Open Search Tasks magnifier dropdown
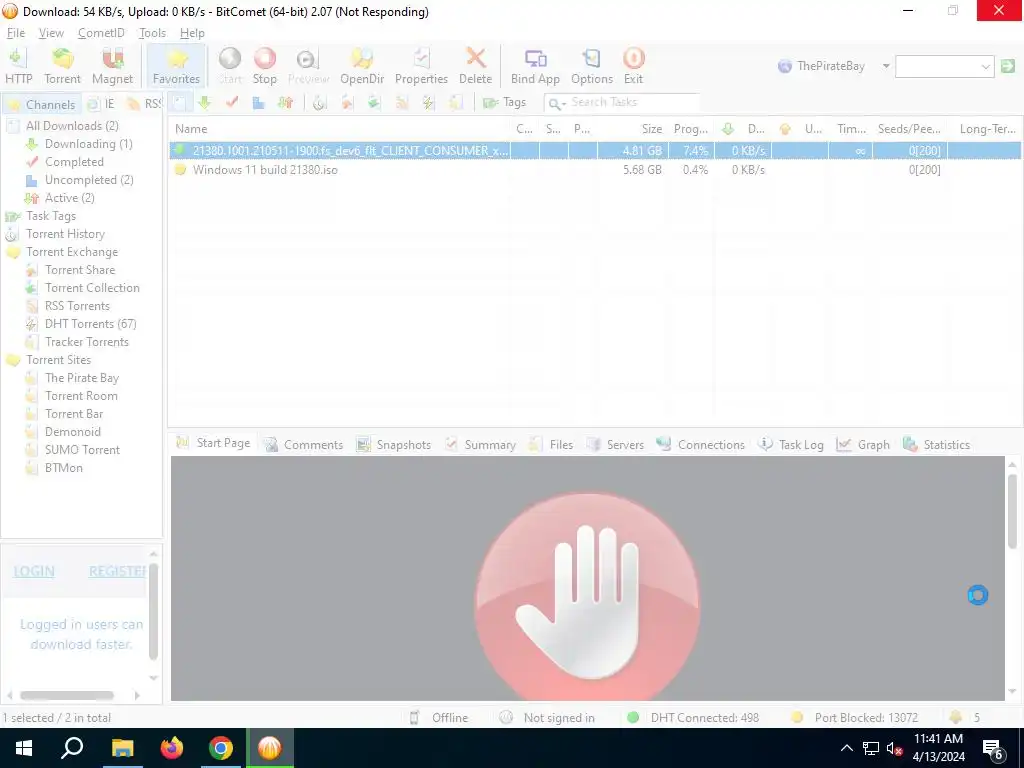The image size is (1024, 768). [556, 103]
